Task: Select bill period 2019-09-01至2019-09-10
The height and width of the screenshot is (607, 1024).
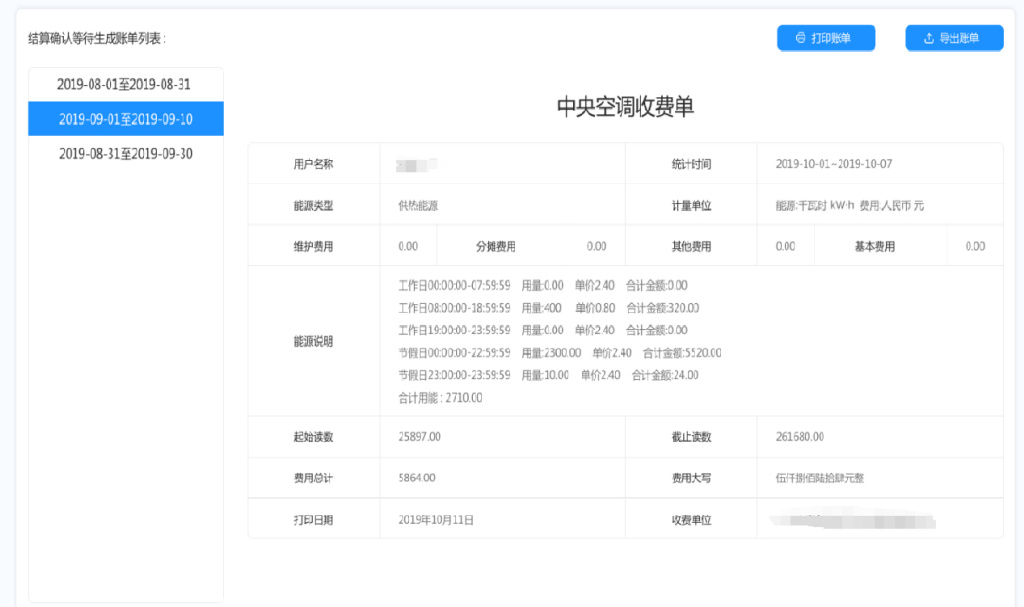Action: 126,119
